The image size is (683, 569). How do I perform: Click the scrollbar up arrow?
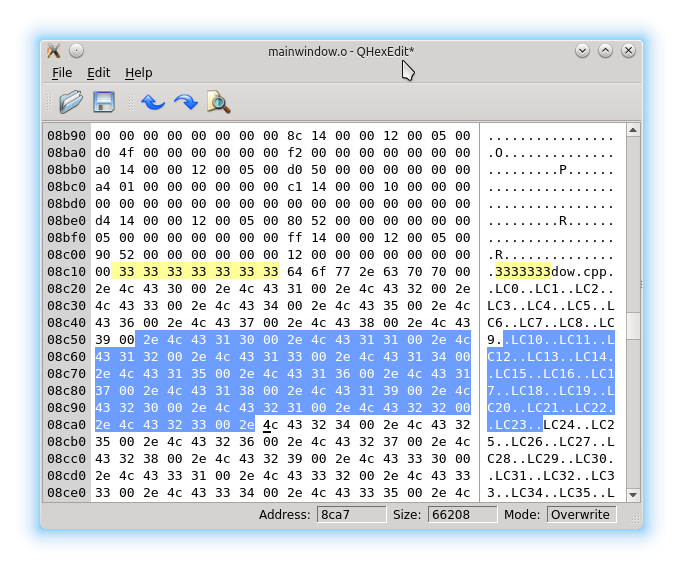click(x=633, y=130)
